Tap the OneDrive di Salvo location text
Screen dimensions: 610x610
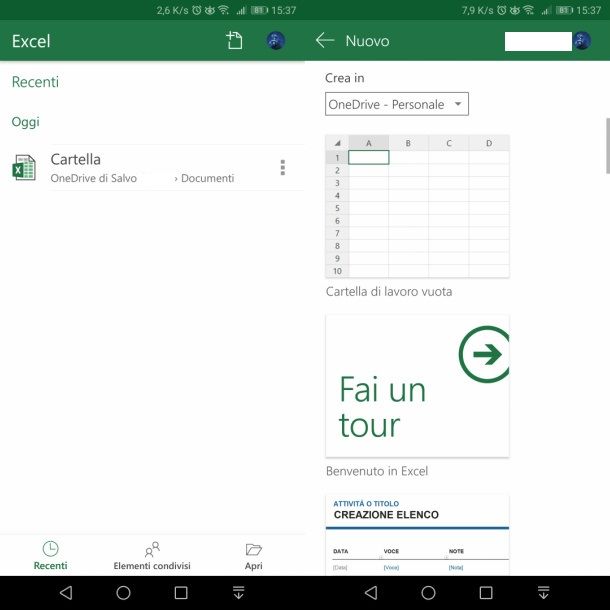tap(94, 178)
